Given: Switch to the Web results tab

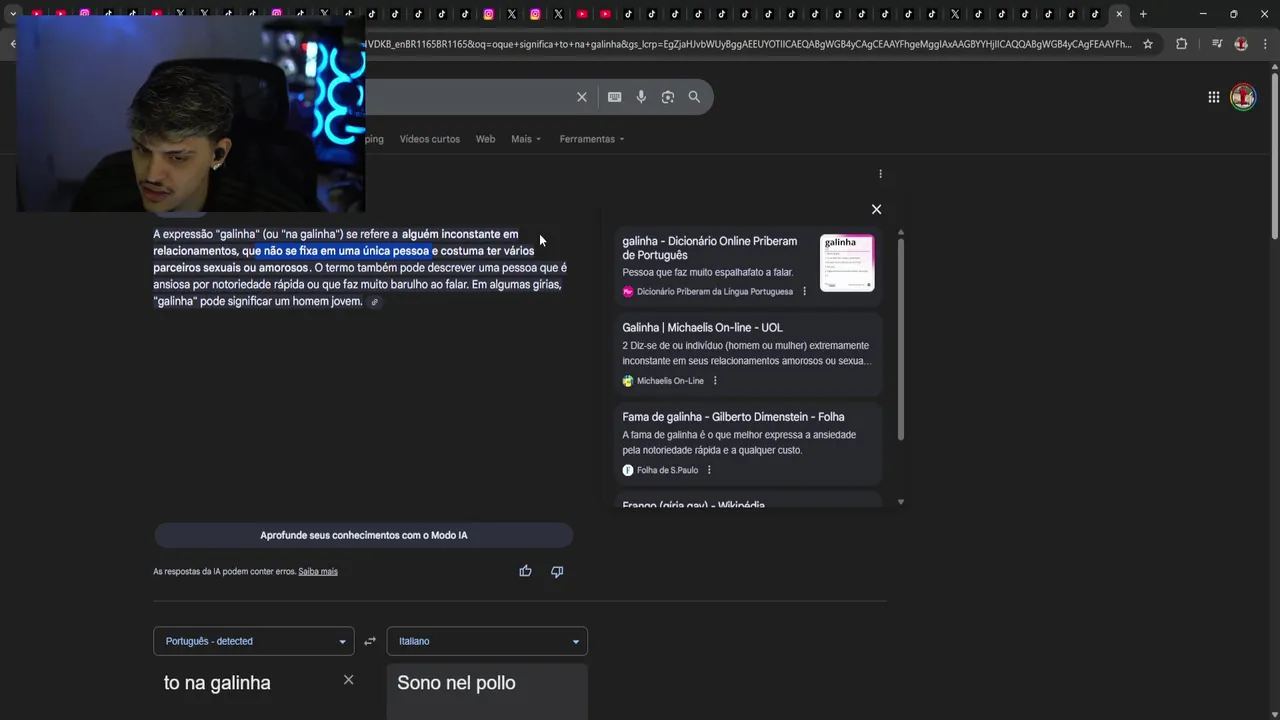Looking at the screenshot, I should tap(485, 139).
